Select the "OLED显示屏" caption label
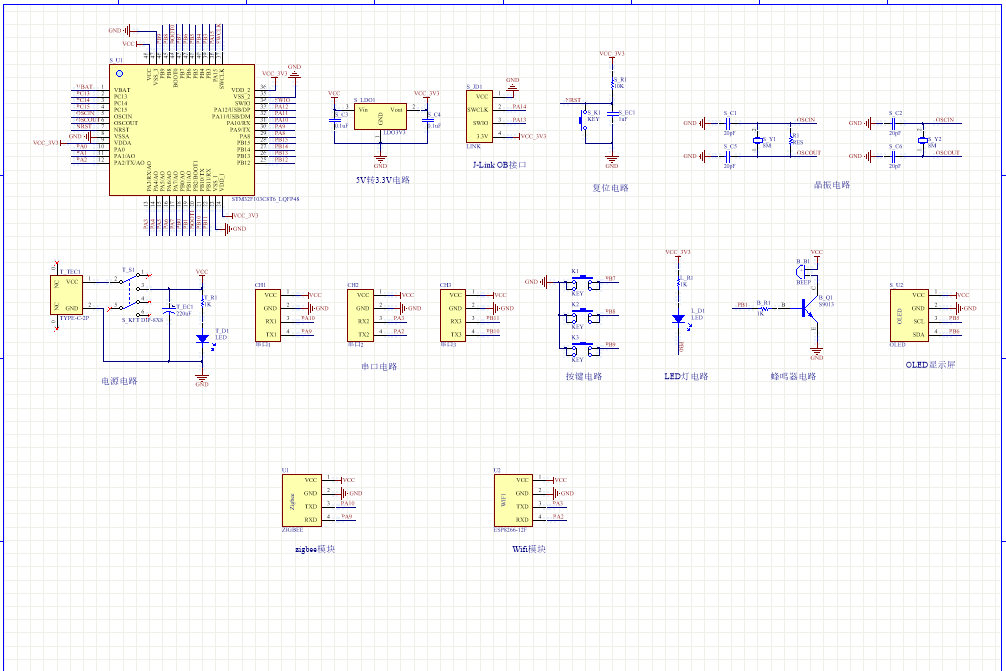1006x671 pixels. click(930, 365)
